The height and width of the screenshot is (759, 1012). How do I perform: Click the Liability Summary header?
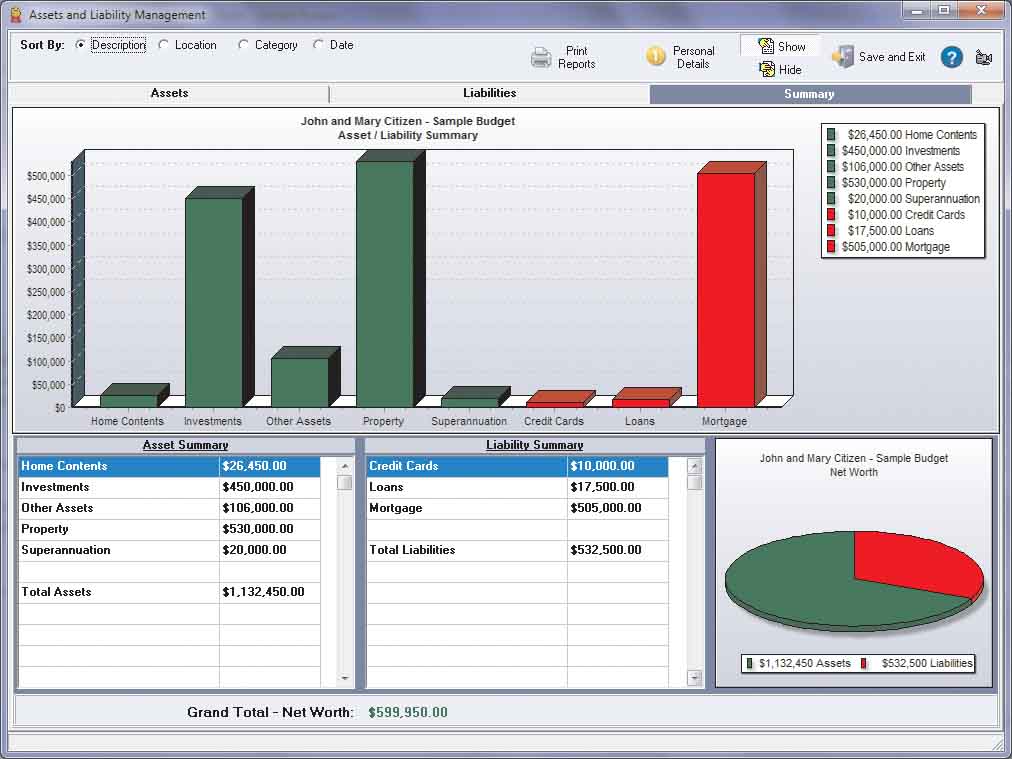[x=534, y=445]
